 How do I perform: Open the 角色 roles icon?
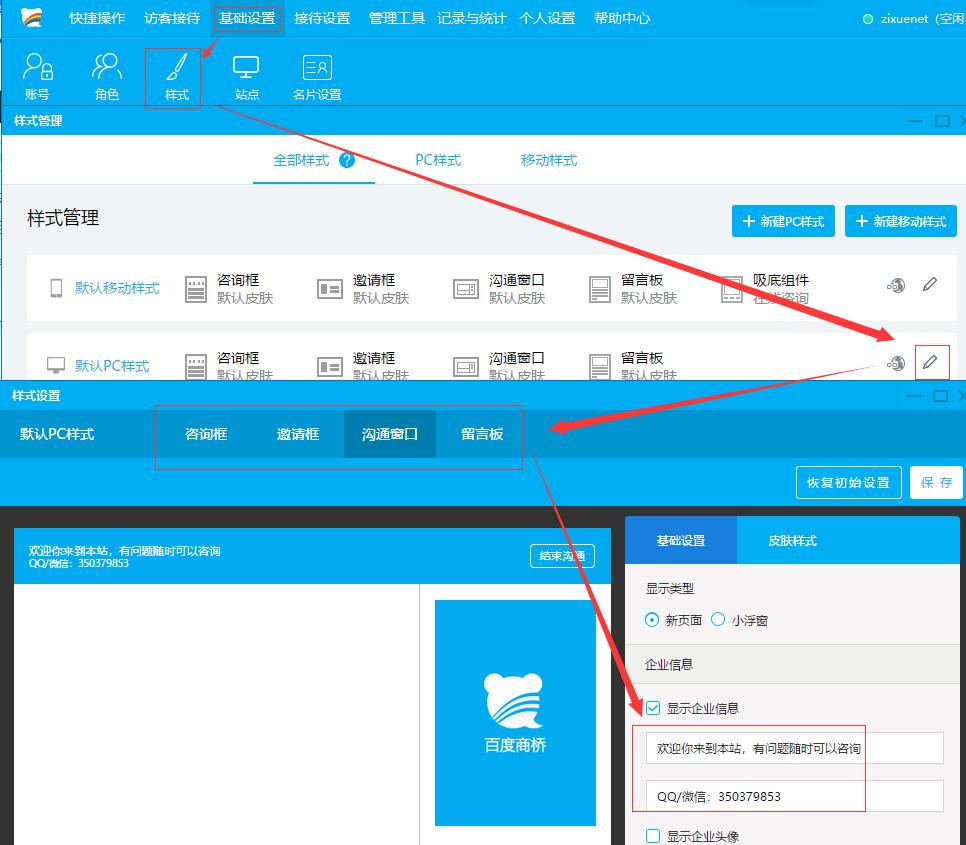point(107,76)
